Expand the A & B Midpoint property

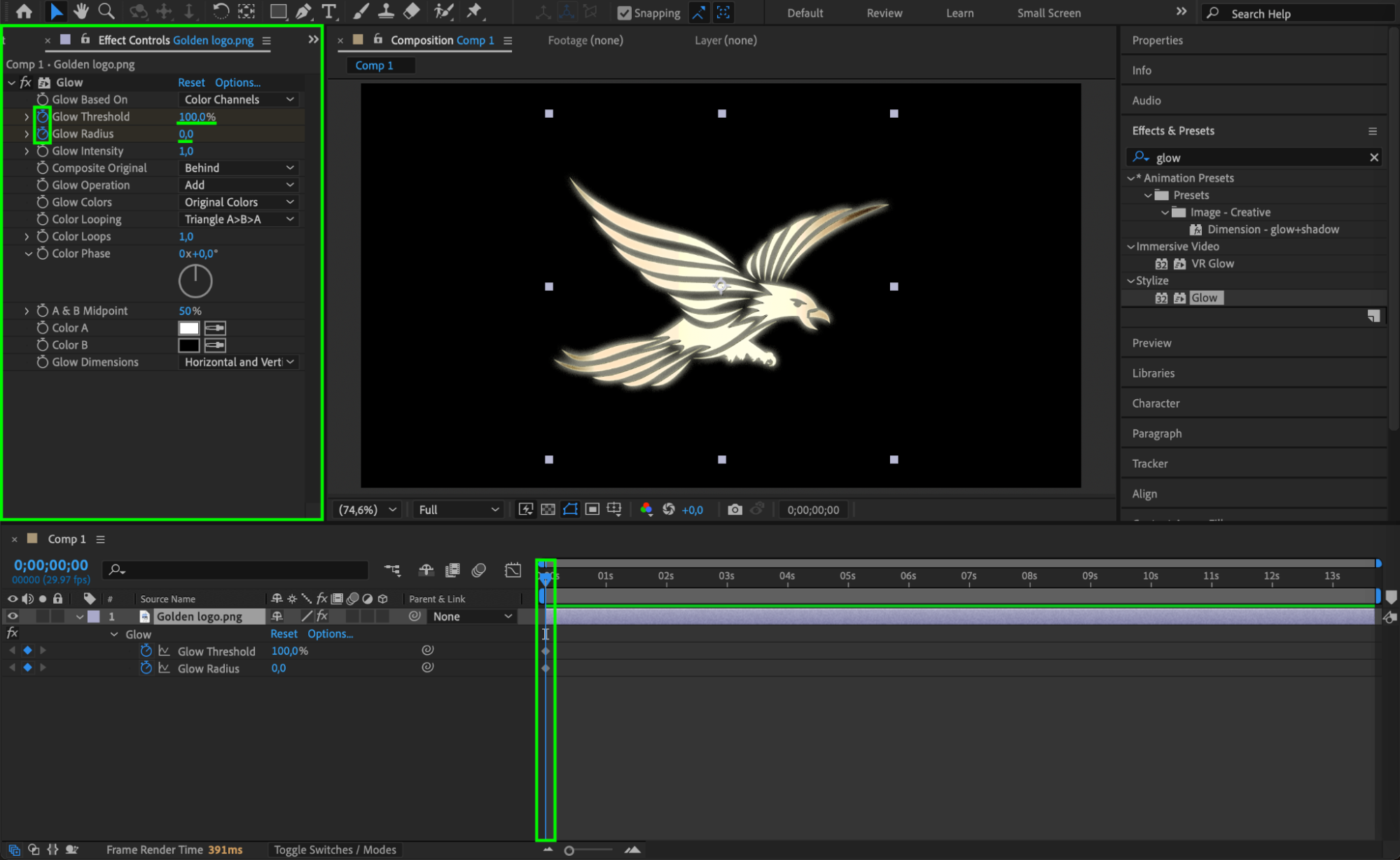pos(27,310)
